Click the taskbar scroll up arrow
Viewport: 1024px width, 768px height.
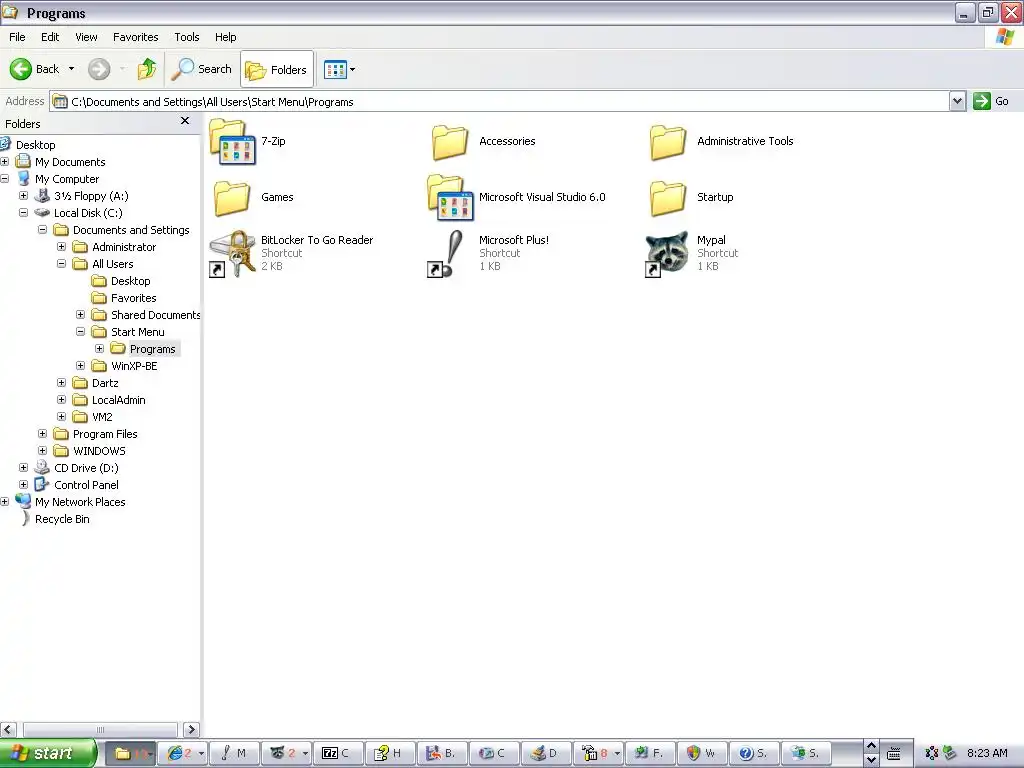pos(871,746)
